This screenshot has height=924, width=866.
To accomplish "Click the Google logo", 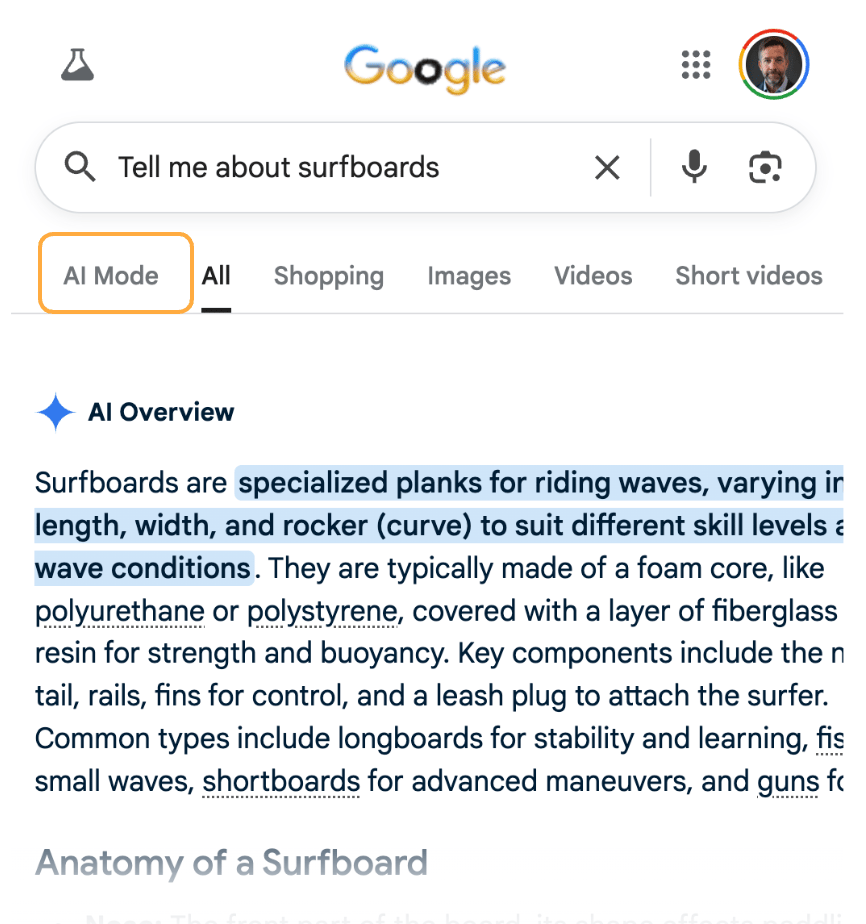I will click(425, 66).
